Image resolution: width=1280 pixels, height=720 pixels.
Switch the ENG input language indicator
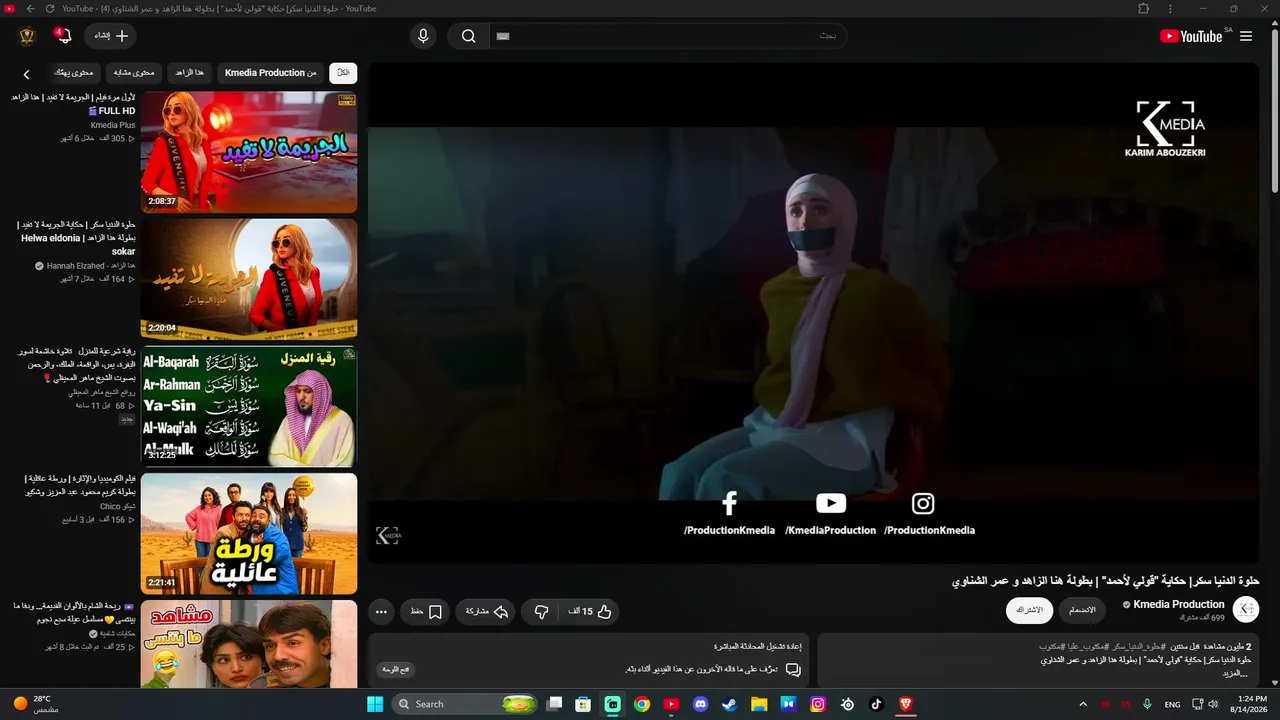(x=1172, y=704)
